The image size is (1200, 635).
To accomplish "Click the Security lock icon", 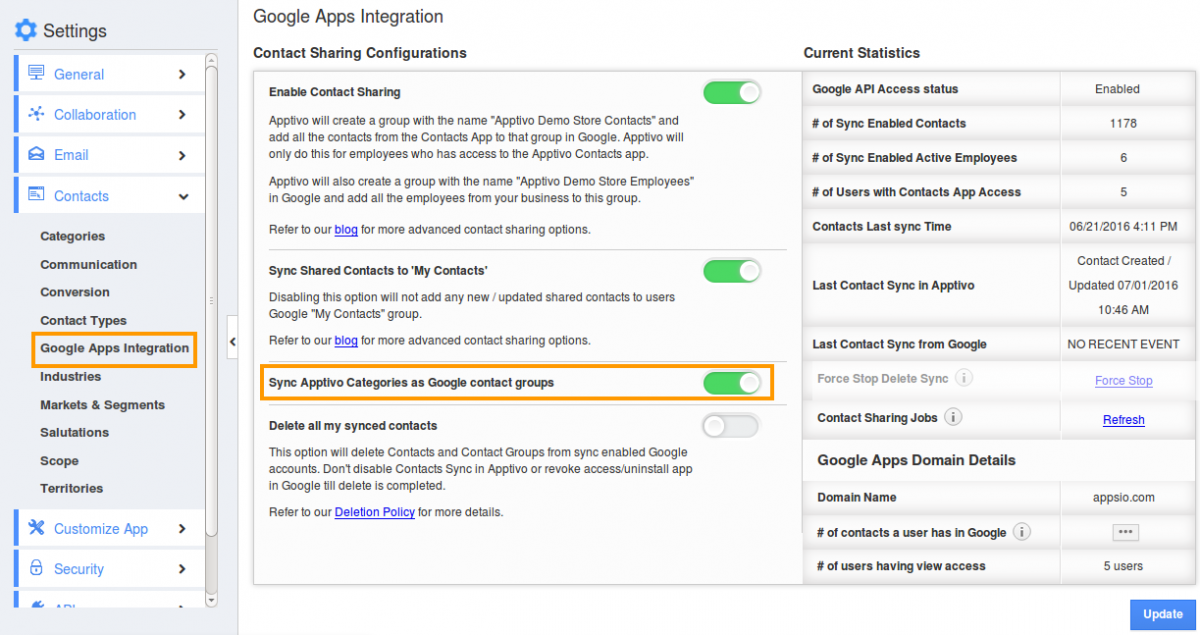I will pos(37,568).
